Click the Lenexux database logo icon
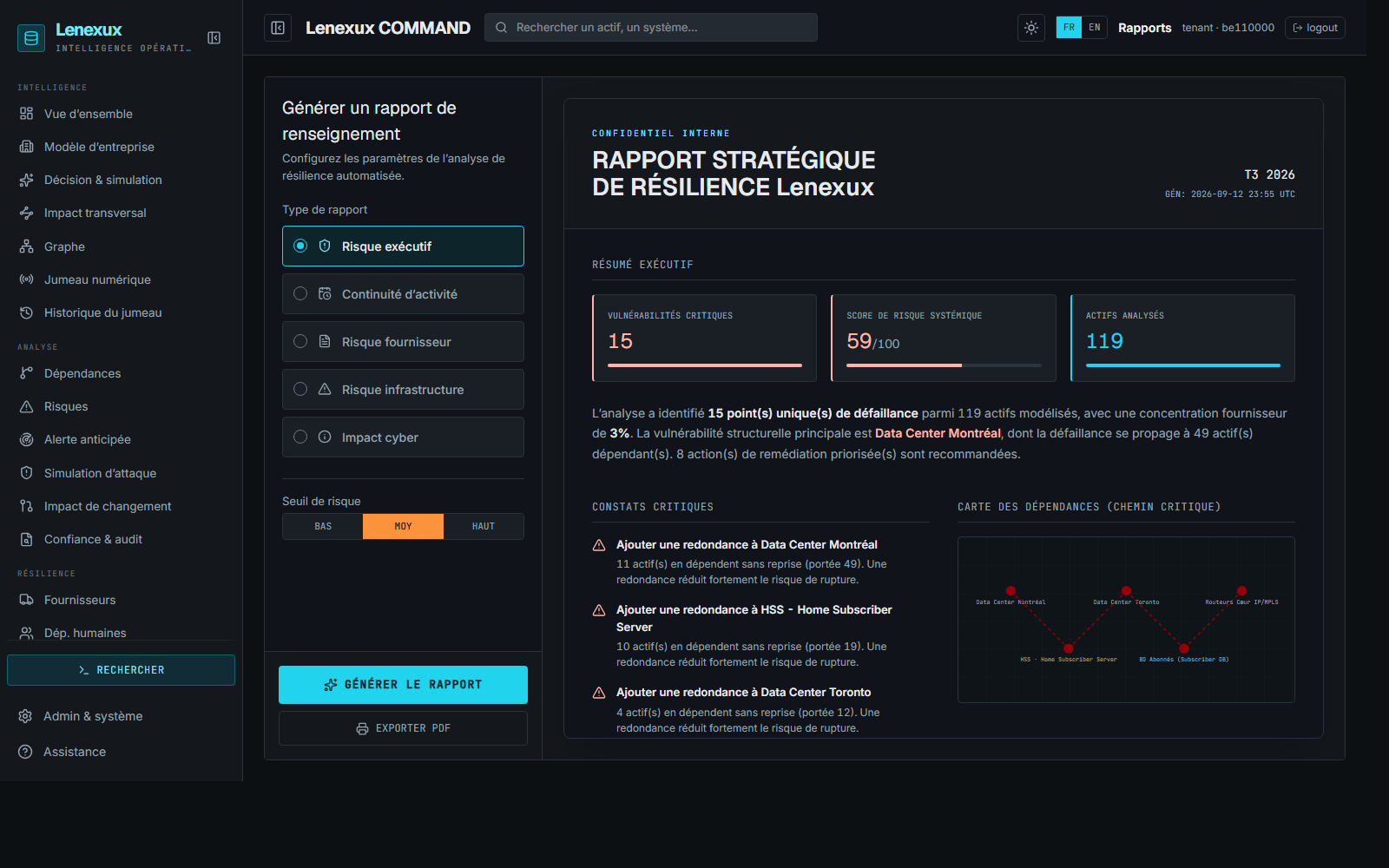Image resolution: width=1389 pixels, height=868 pixels. 31,37
